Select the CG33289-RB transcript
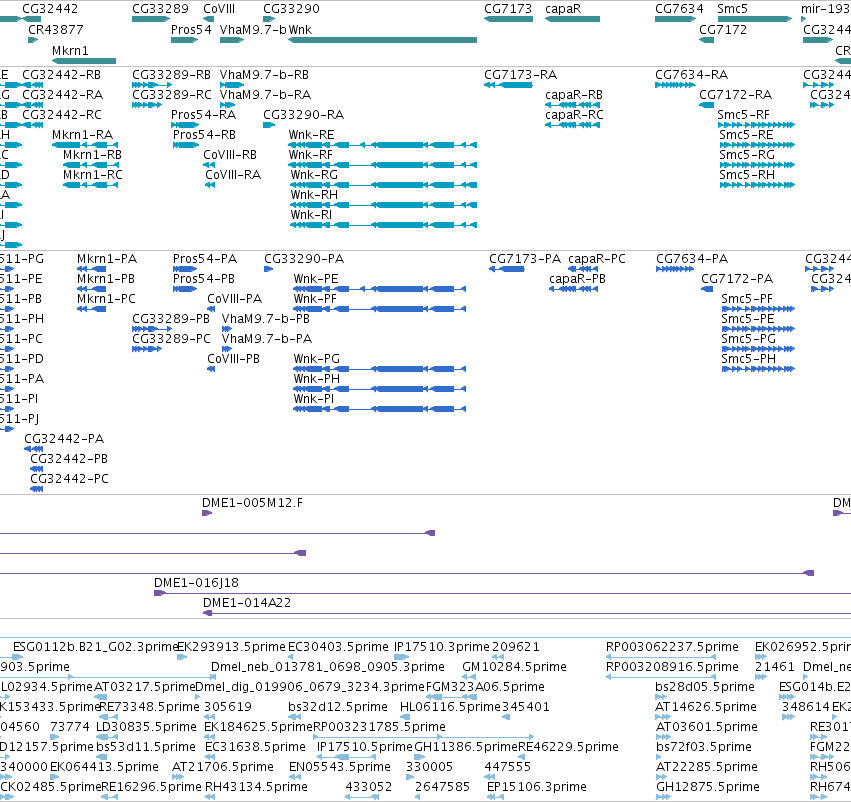This screenshot has height=802, width=851. coord(152,85)
